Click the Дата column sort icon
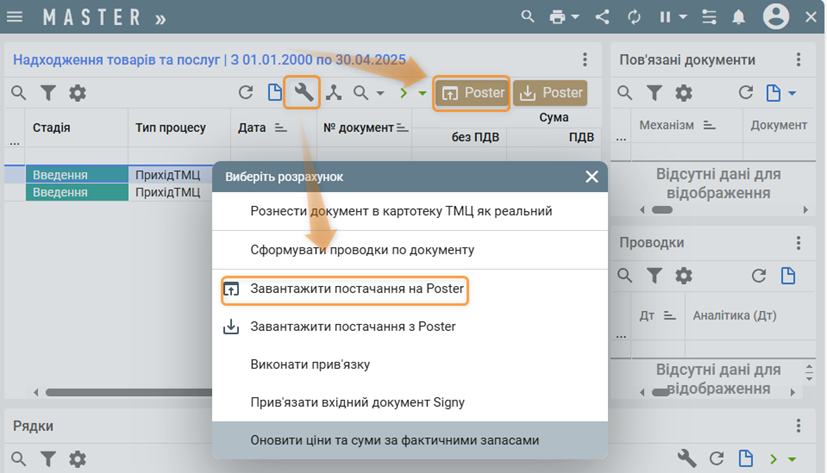 coord(279,128)
